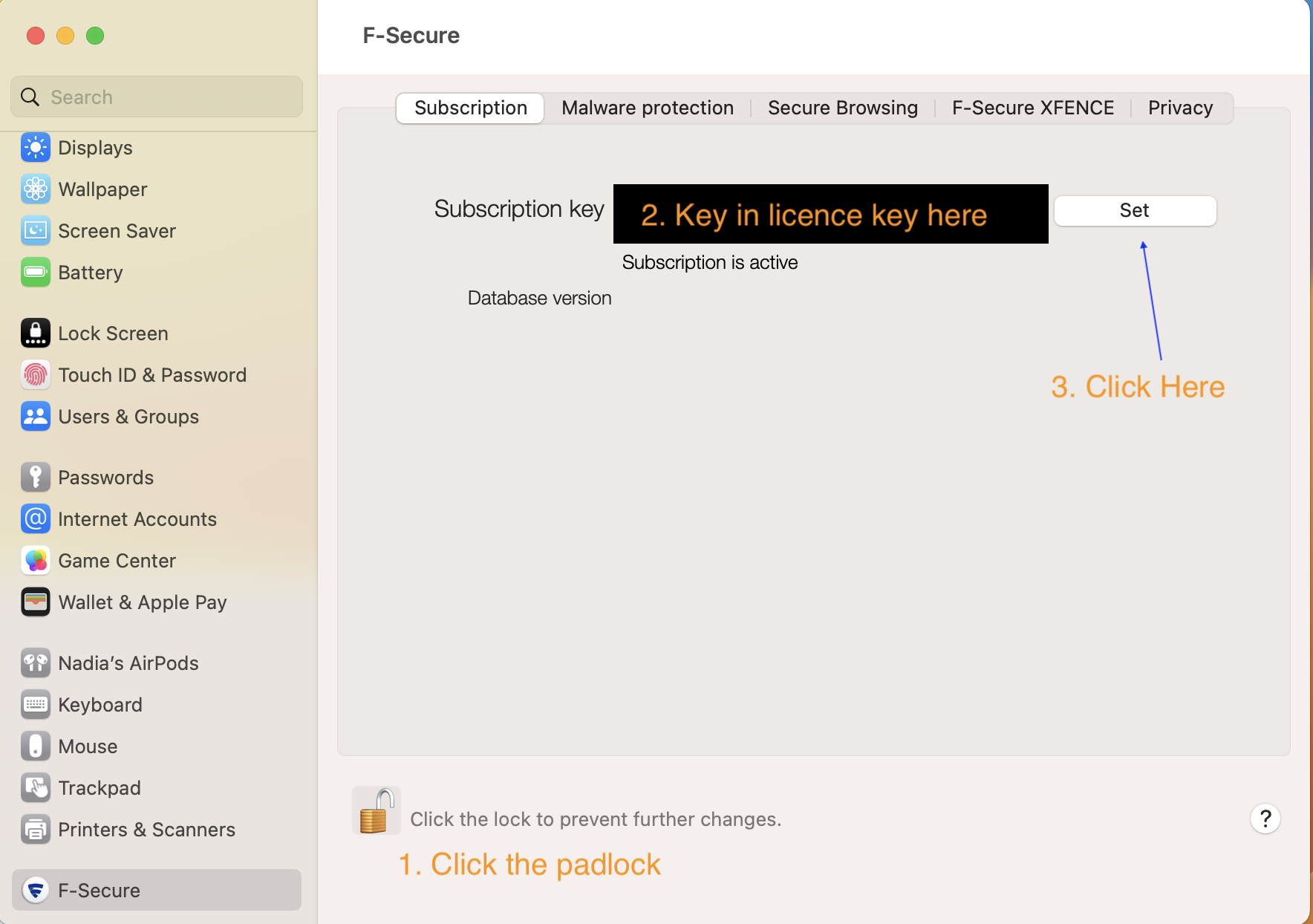Close the window with red button

(36, 36)
